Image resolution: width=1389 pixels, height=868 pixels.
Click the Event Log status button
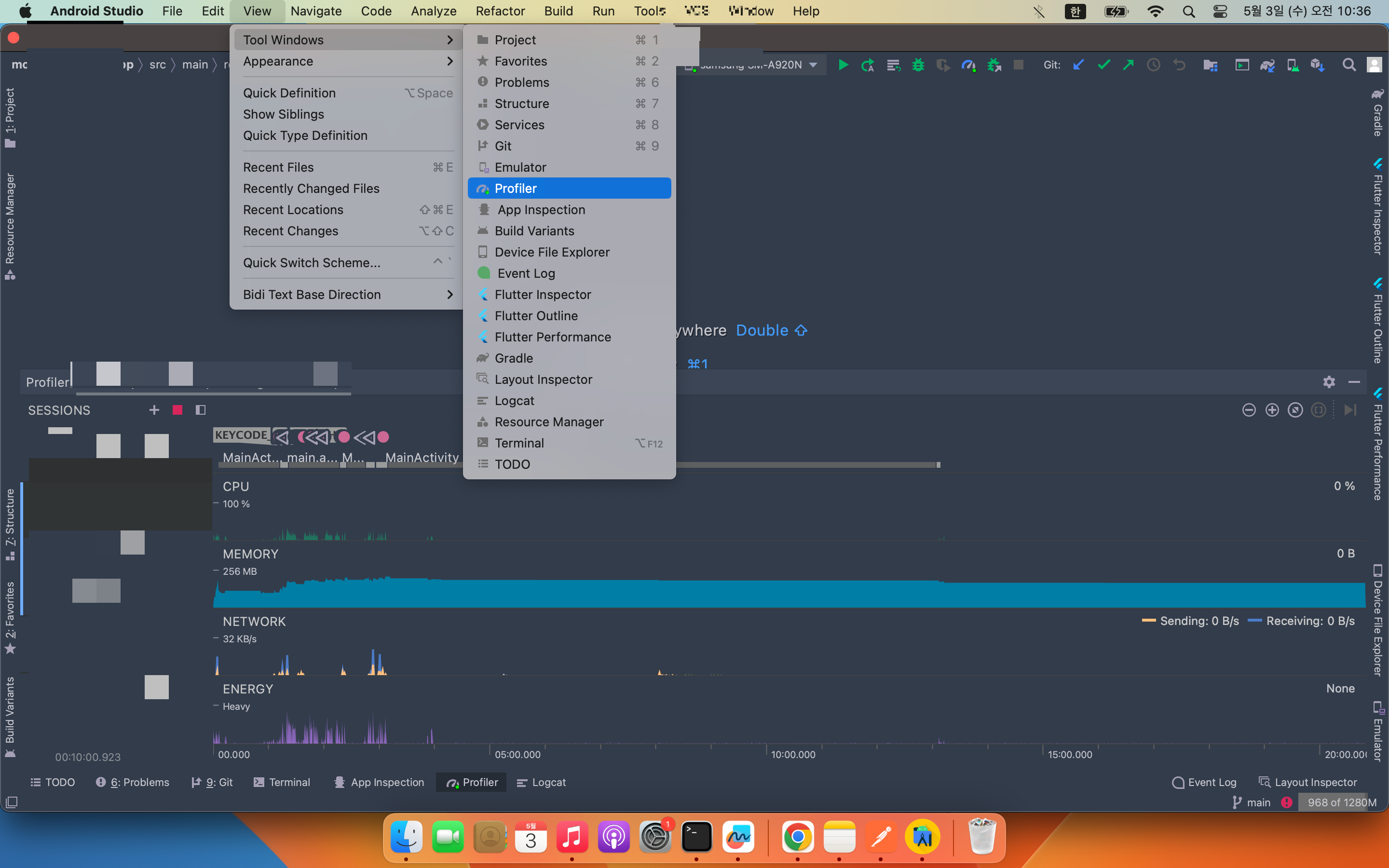click(x=1204, y=782)
